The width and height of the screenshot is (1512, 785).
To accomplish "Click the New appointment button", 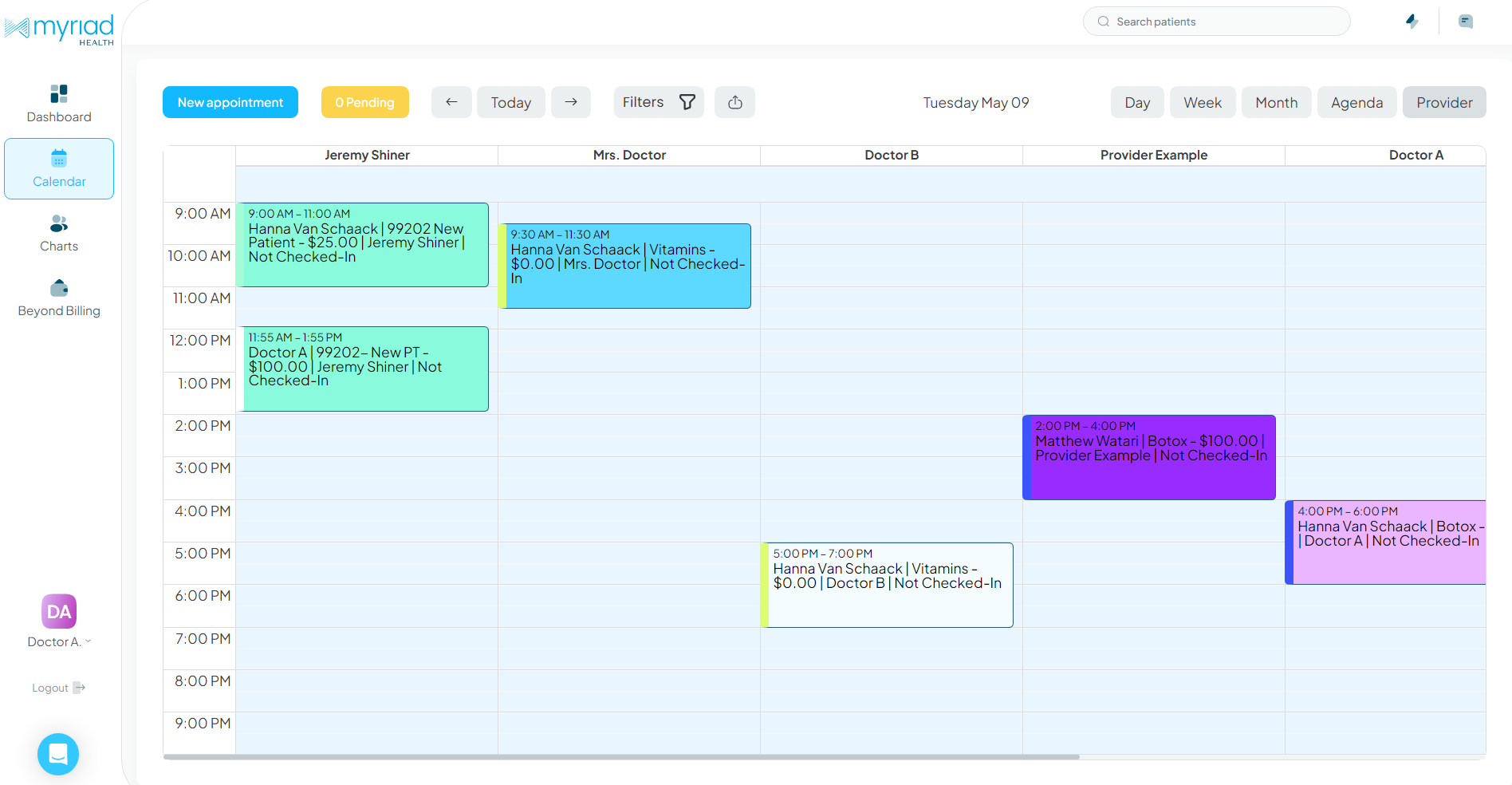I will [230, 102].
